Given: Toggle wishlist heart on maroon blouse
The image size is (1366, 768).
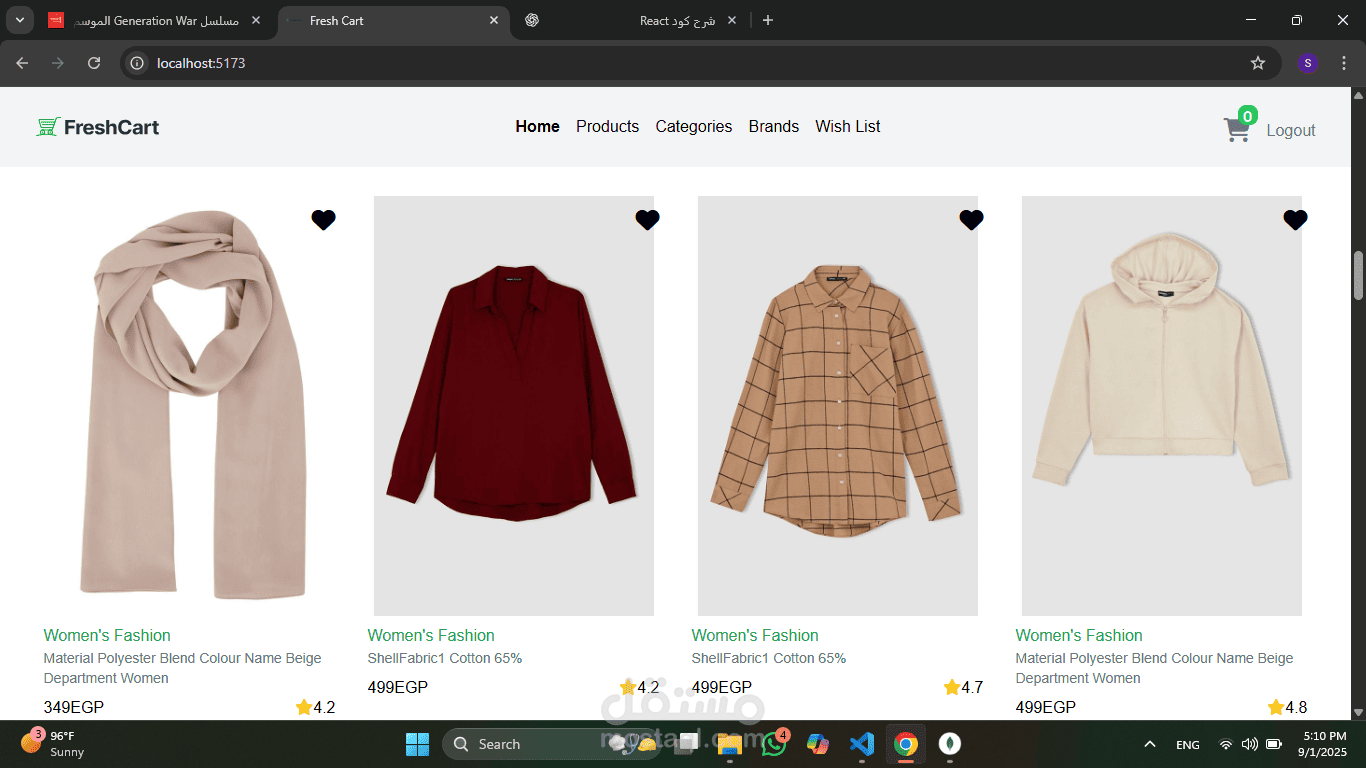Looking at the screenshot, I should [x=647, y=220].
